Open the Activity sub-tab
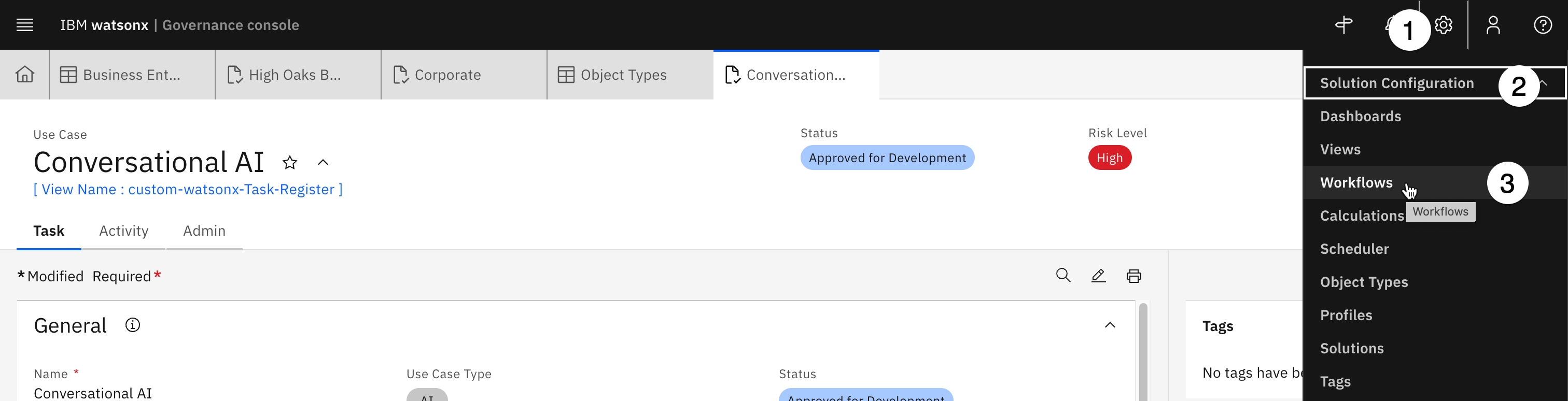 123,231
